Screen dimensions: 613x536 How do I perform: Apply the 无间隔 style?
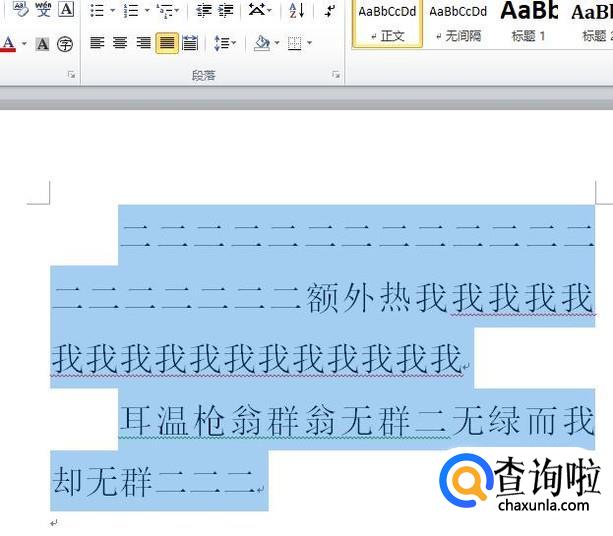coord(457,22)
